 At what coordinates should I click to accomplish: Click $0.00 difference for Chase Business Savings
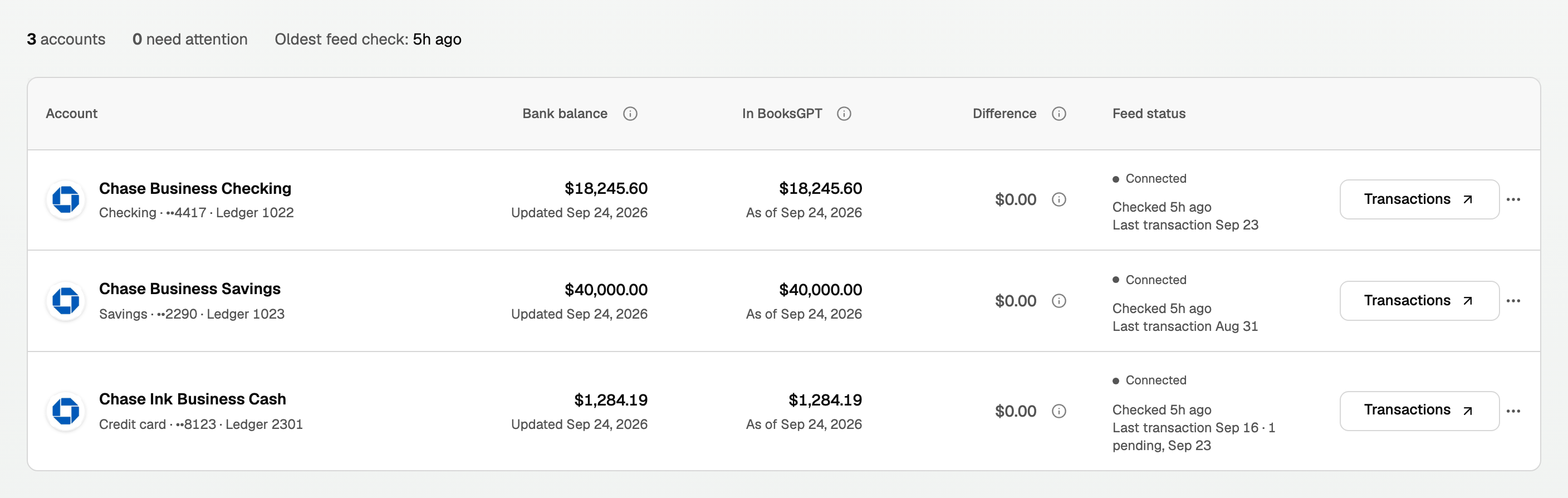[x=1015, y=301]
